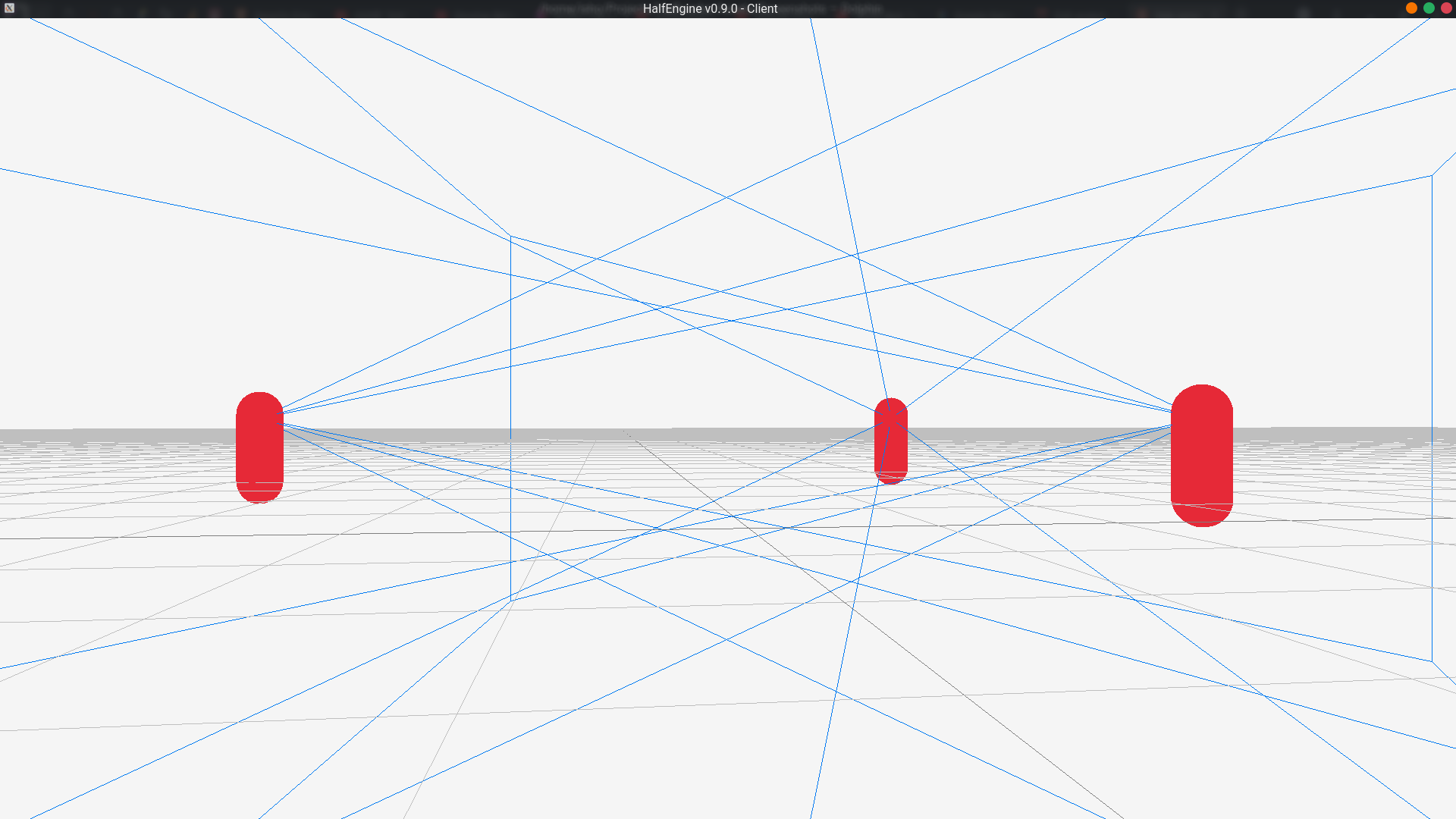Image resolution: width=1456 pixels, height=819 pixels.
Task: Pick the large right red capsule
Action: [x=1201, y=456]
